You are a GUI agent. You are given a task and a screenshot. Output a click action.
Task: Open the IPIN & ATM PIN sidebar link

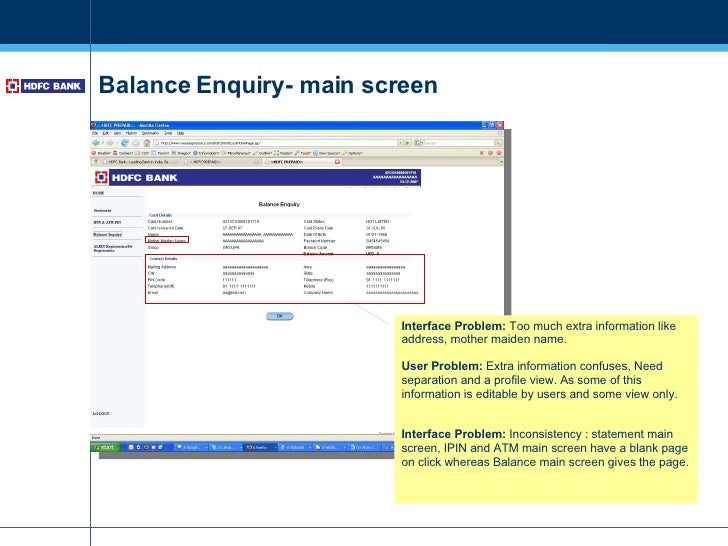click(x=107, y=222)
